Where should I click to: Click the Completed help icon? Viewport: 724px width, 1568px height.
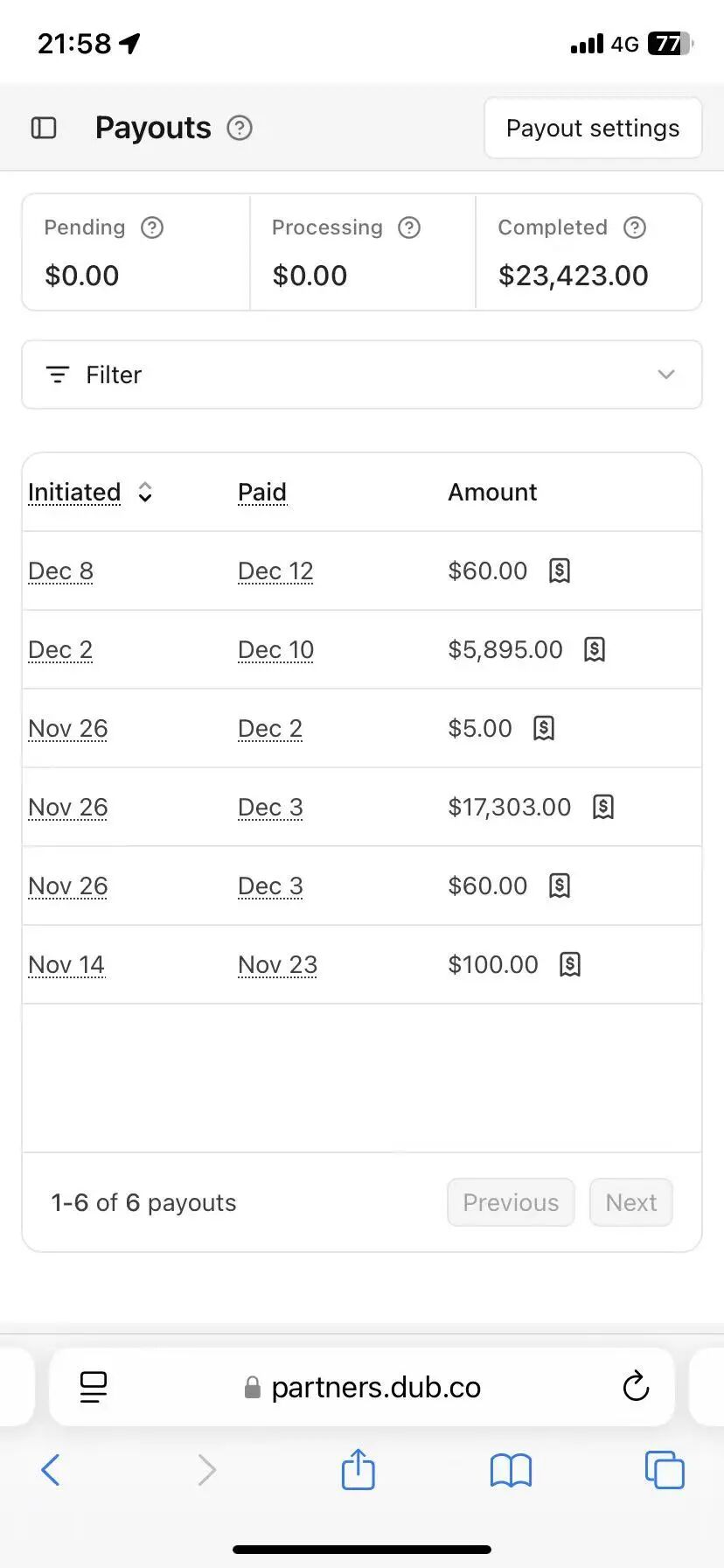pos(635,228)
